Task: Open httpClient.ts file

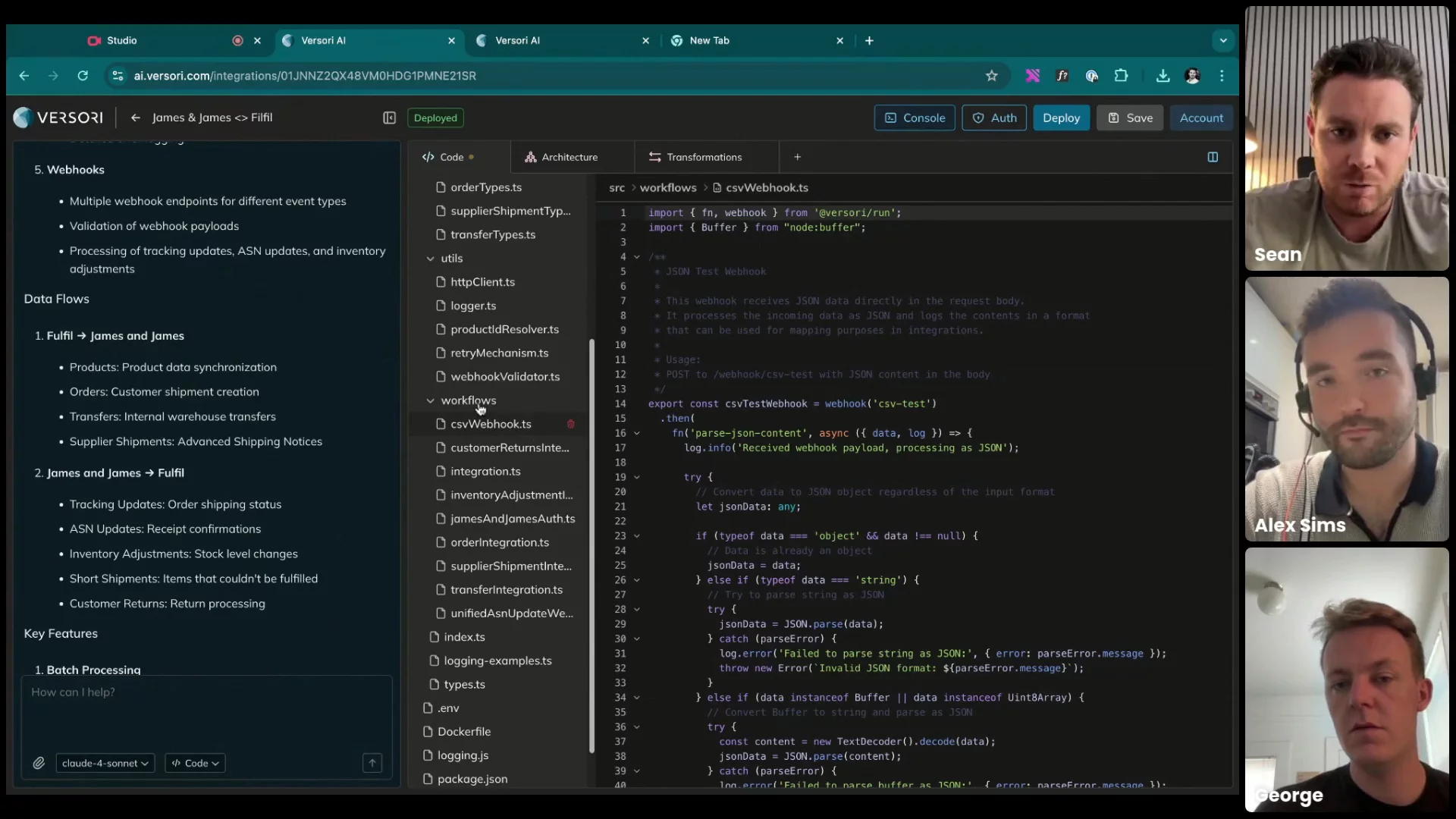Action: [482, 282]
